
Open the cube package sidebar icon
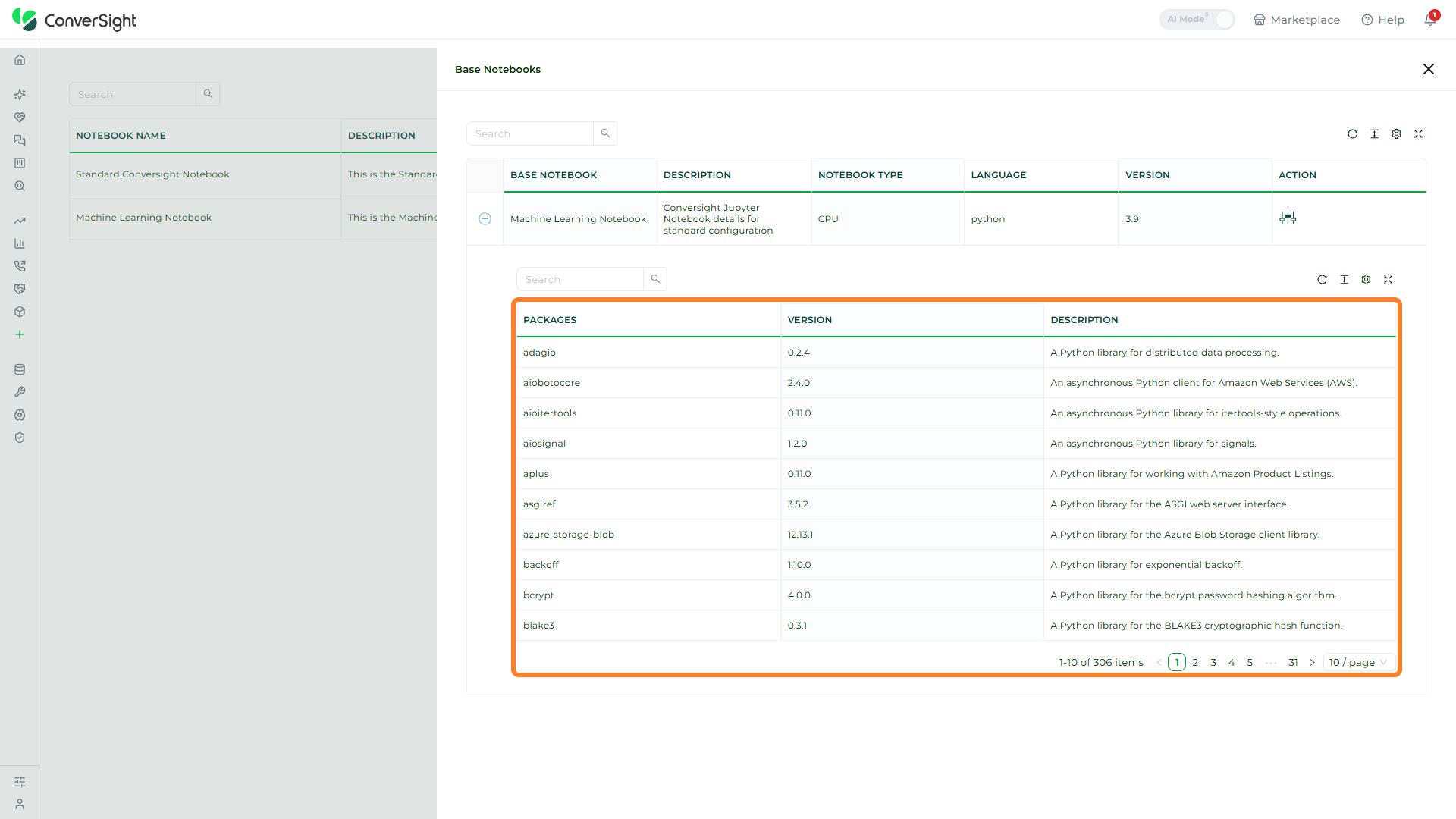click(x=20, y=312)
